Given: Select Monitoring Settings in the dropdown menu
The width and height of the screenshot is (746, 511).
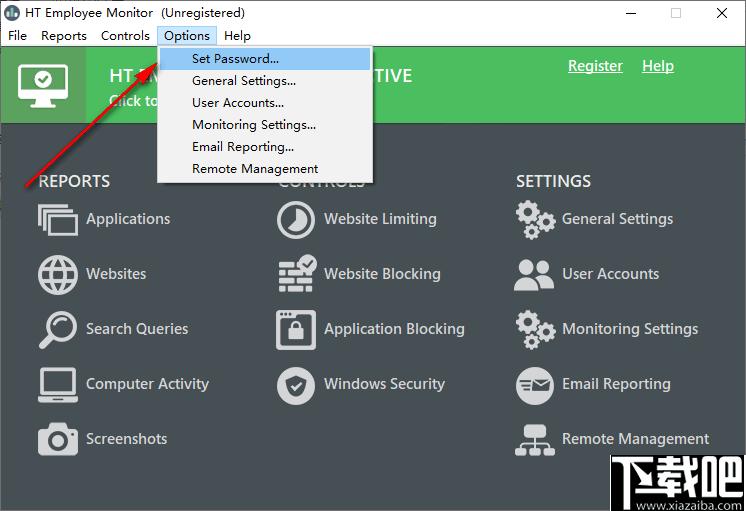Looking at the screenshot, I should (x=253, y=125).
